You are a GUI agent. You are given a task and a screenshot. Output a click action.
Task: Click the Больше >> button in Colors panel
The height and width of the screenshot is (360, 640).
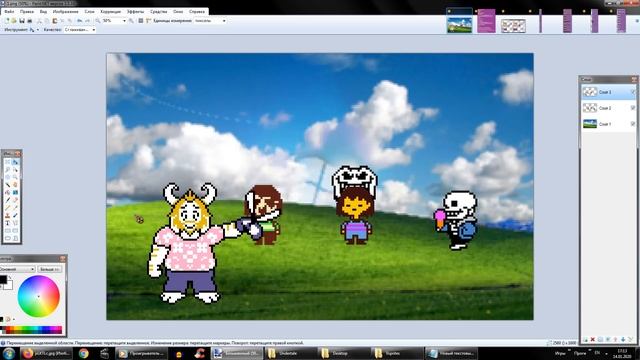coord(50,269)
